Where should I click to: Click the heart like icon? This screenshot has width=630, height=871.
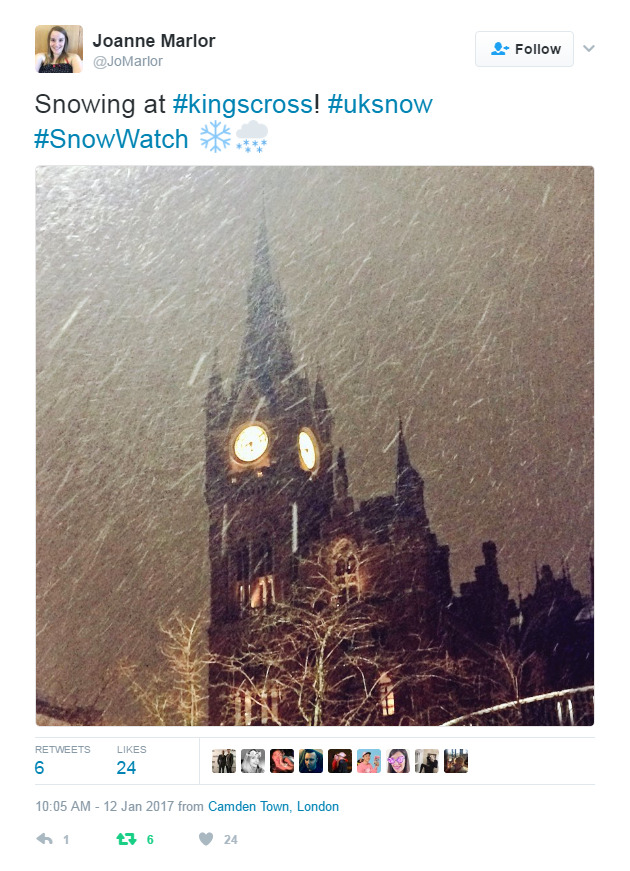pos(206,839)
